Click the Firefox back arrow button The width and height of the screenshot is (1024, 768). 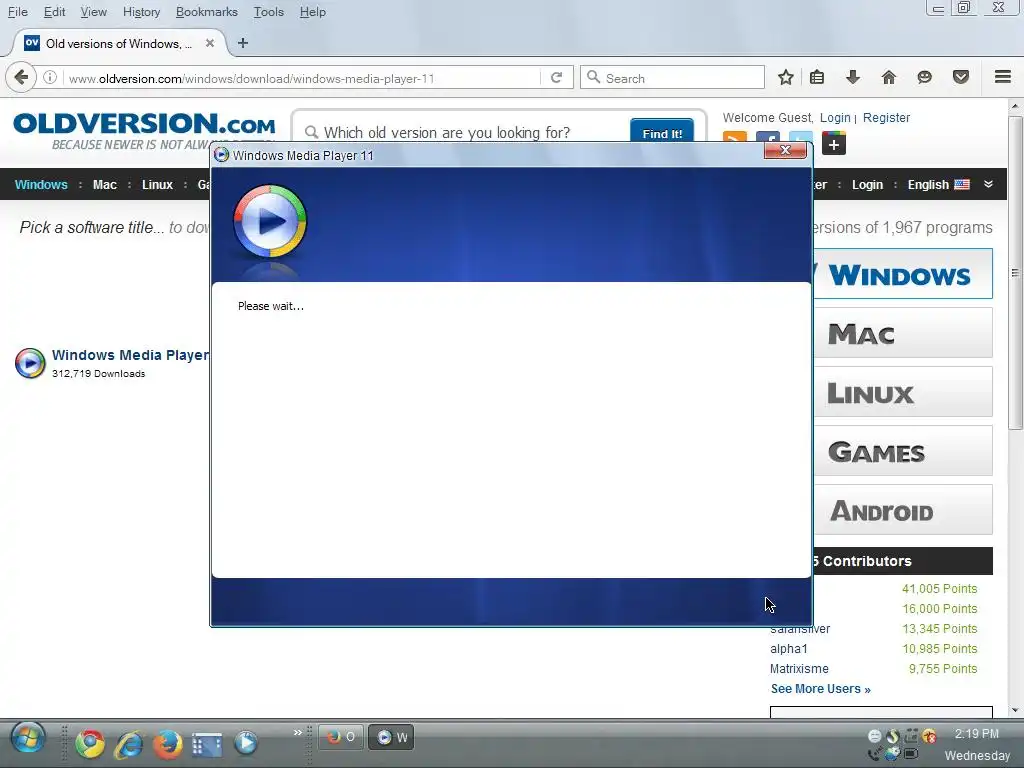pyautogui.click(x=21, y=78)
